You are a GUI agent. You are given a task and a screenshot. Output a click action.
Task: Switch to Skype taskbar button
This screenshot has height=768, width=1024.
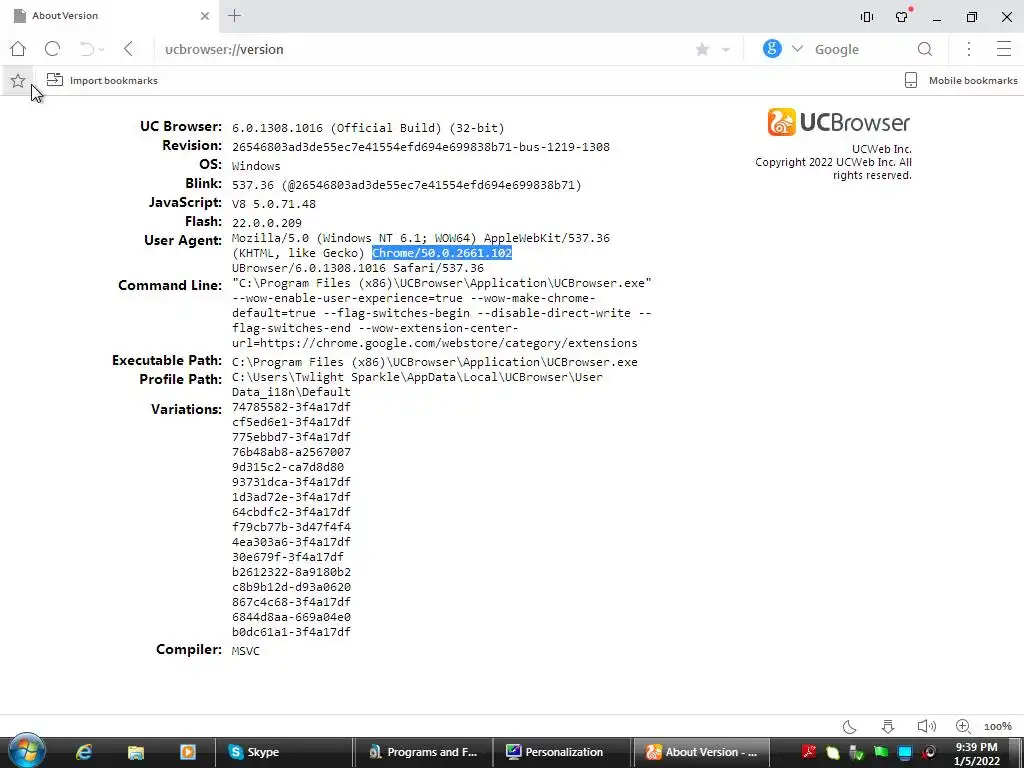pyautogui.click(x=285, y=752)
